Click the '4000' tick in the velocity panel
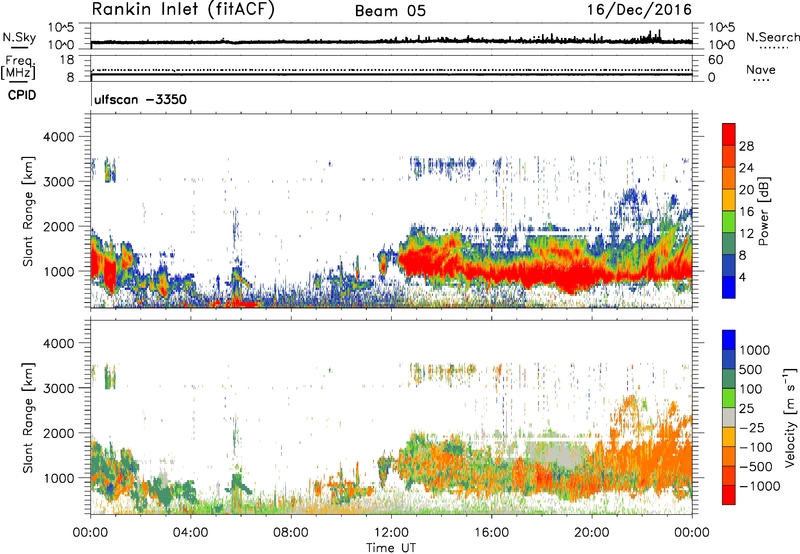800x554 pixels. (58, 343)
